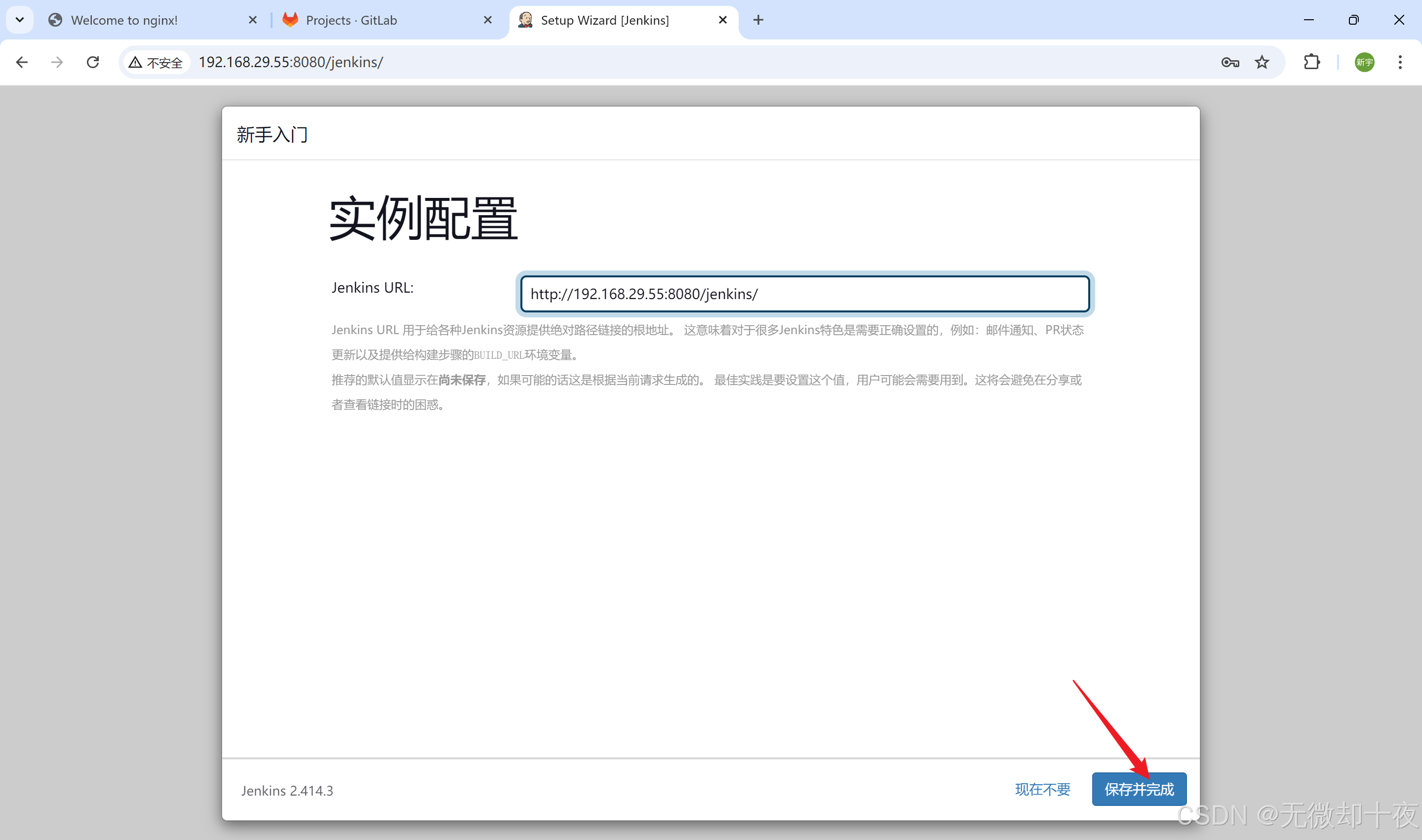
Task: Open the Chrome three-dot menu
Action: [x=1400, y=62]
